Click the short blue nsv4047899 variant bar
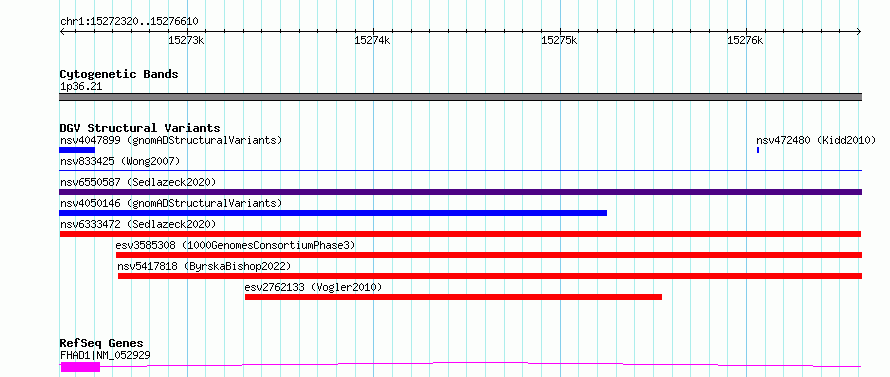 click(77, 150)
